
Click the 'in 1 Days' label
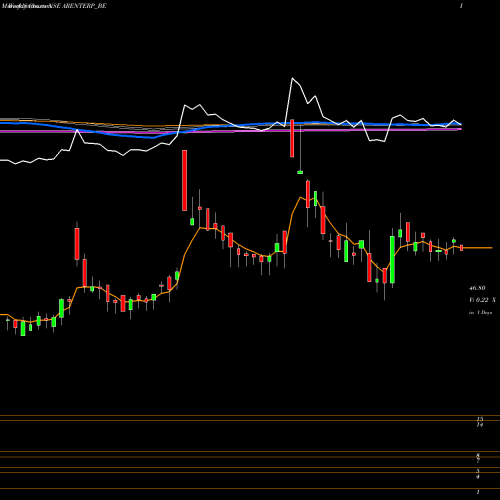pos(480,313)
